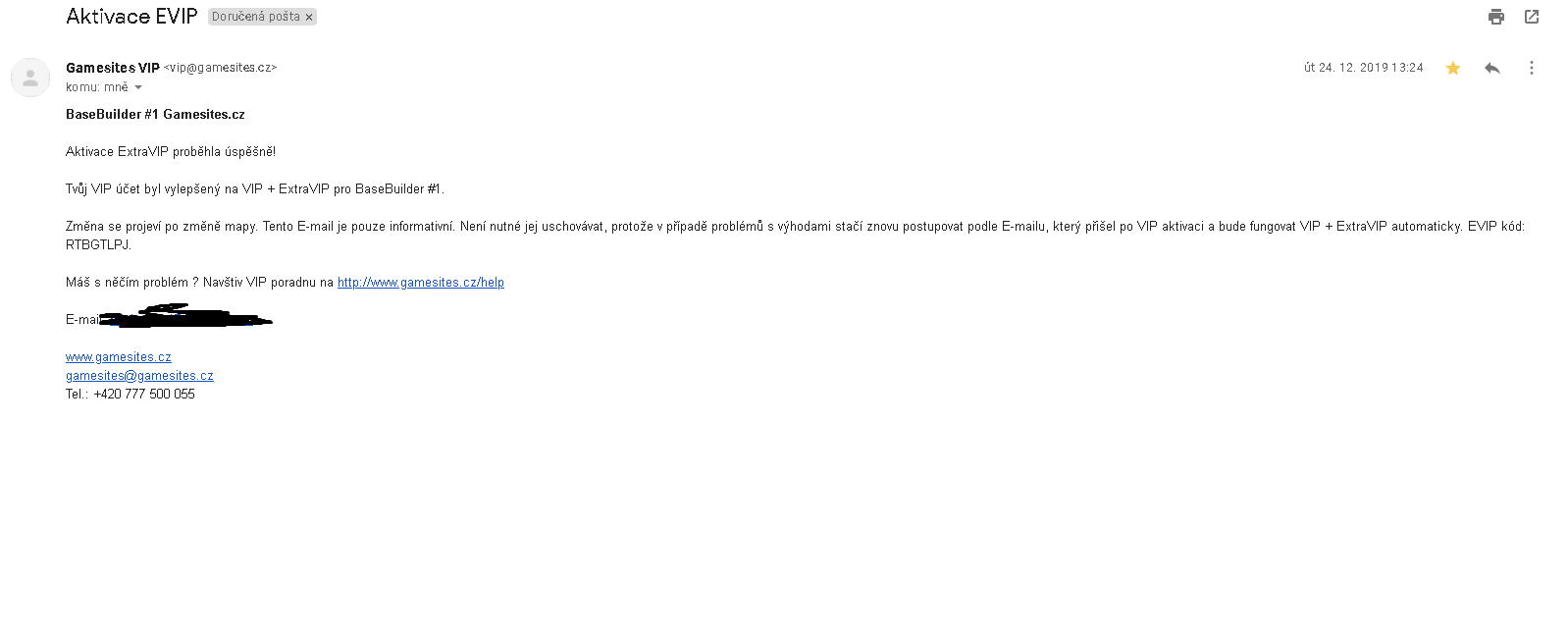
Task: Click the sender name Gamesites VIP
Action: tap(113, 68)
